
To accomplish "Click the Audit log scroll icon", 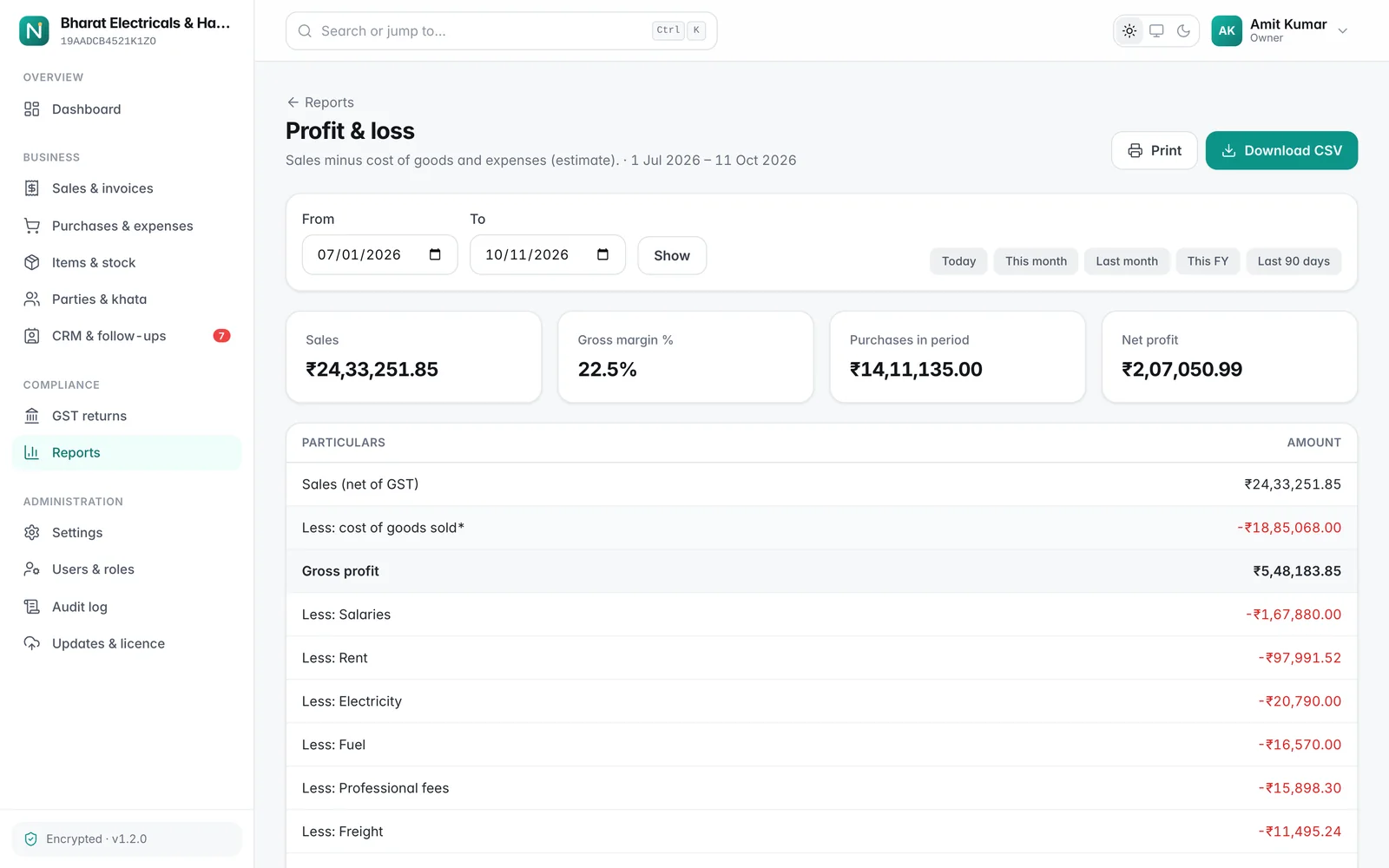I will [x=32, y=607].
